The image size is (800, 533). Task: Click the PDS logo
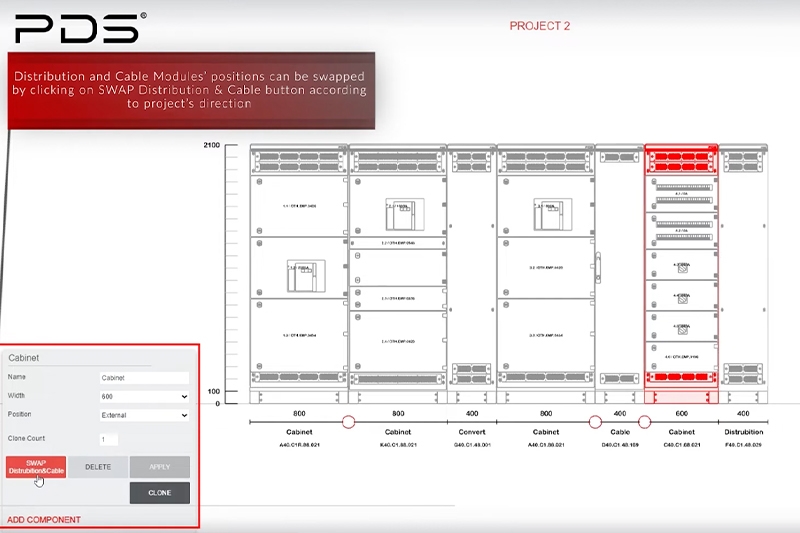click(x=80, y=28)
